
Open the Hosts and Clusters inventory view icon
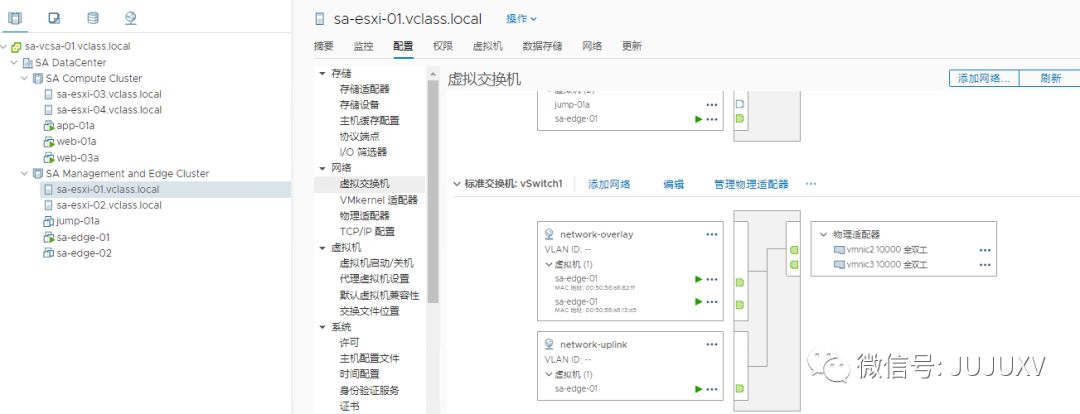point(14,19)
